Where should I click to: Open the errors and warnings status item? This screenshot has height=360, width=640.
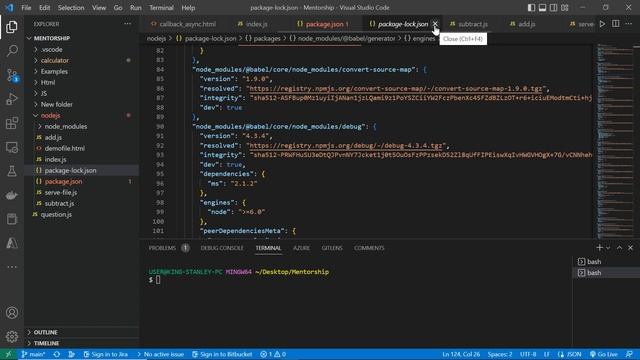tap(273, 354)
